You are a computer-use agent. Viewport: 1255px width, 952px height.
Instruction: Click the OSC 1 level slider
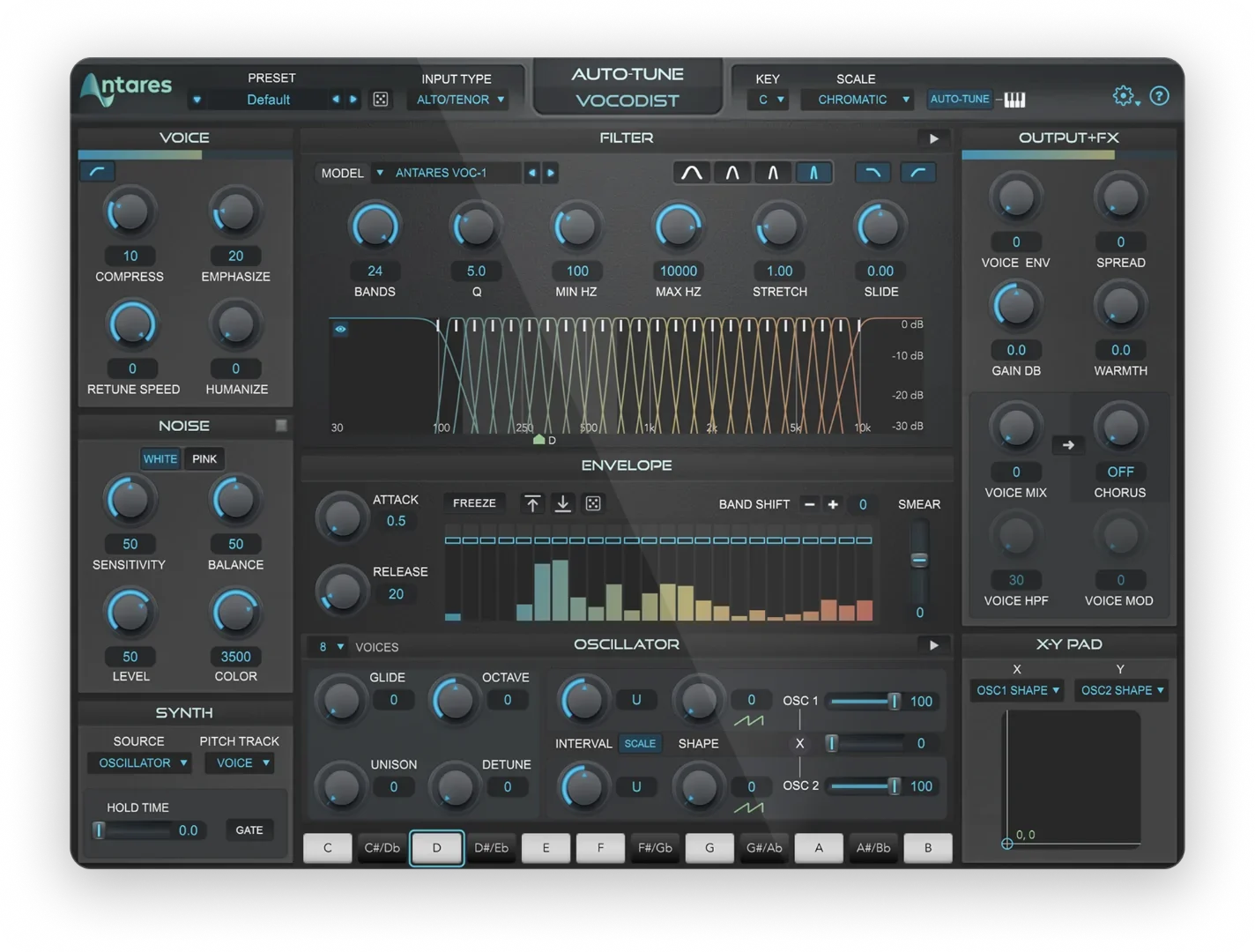coord(866,702)
